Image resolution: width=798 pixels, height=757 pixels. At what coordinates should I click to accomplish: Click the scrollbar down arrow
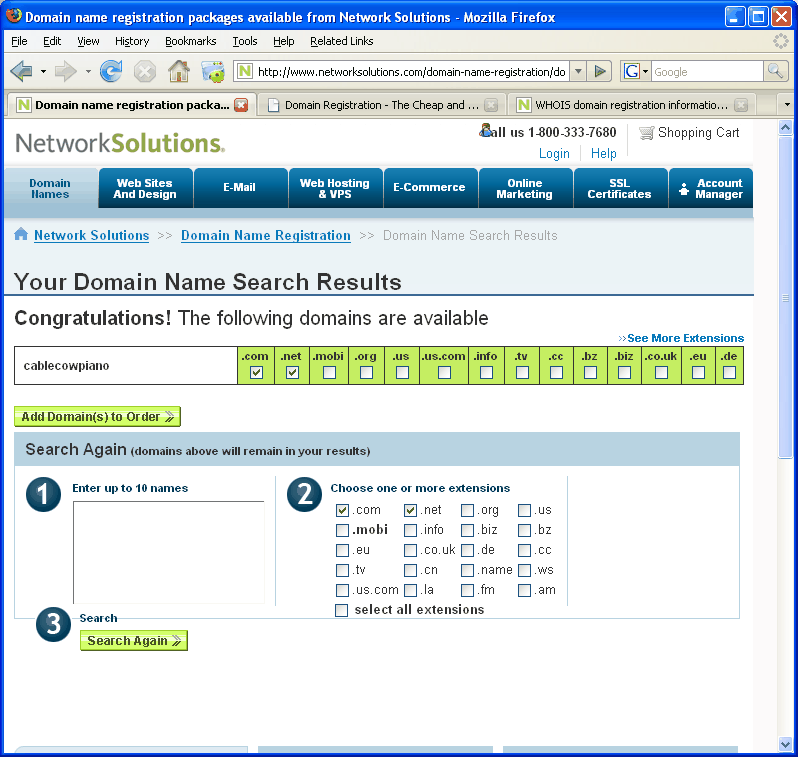coord(785,745)
